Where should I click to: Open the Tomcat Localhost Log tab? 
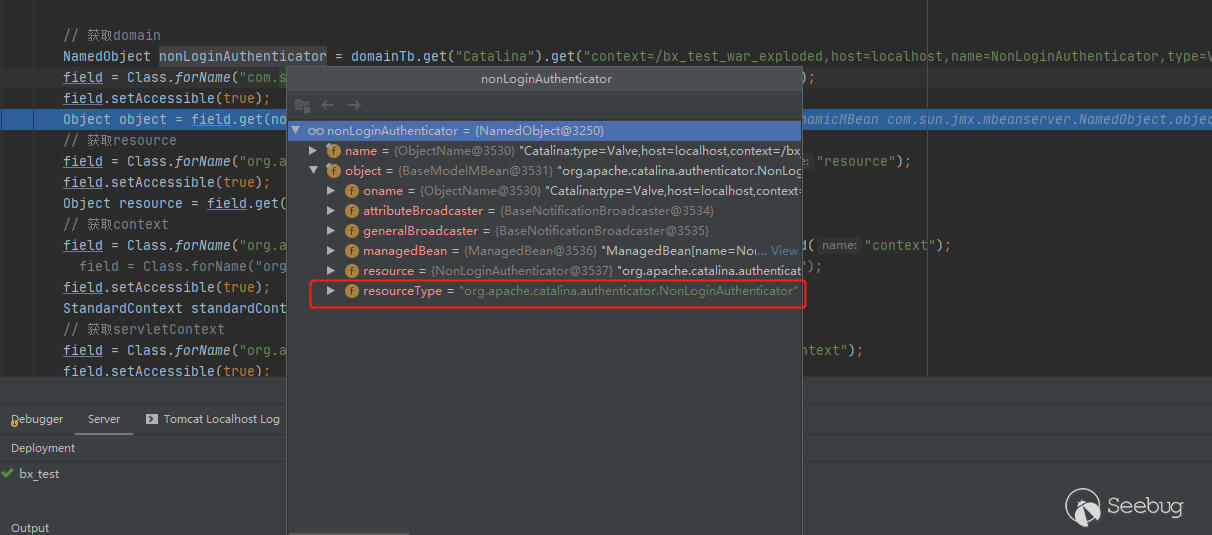pyautogui.click(x=221, y=420)
